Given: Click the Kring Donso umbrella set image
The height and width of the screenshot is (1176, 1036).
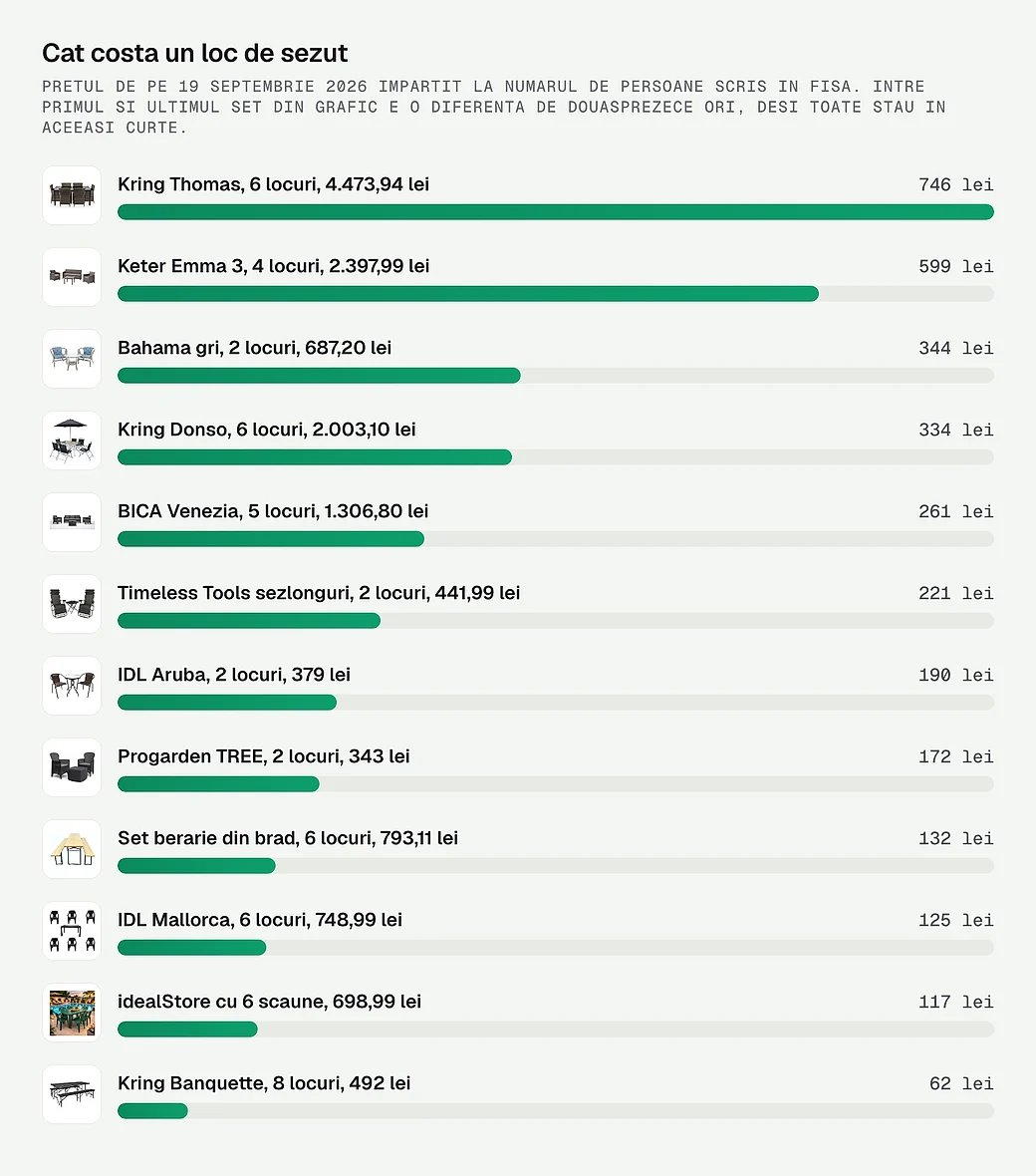Looking at the screenshot, I should (x=72, y=441).
